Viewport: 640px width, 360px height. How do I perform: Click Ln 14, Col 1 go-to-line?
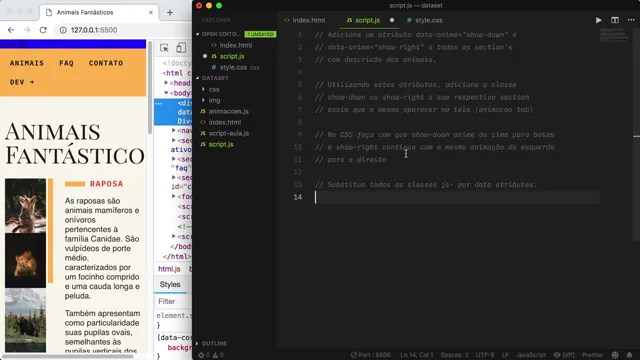point(417,355)
